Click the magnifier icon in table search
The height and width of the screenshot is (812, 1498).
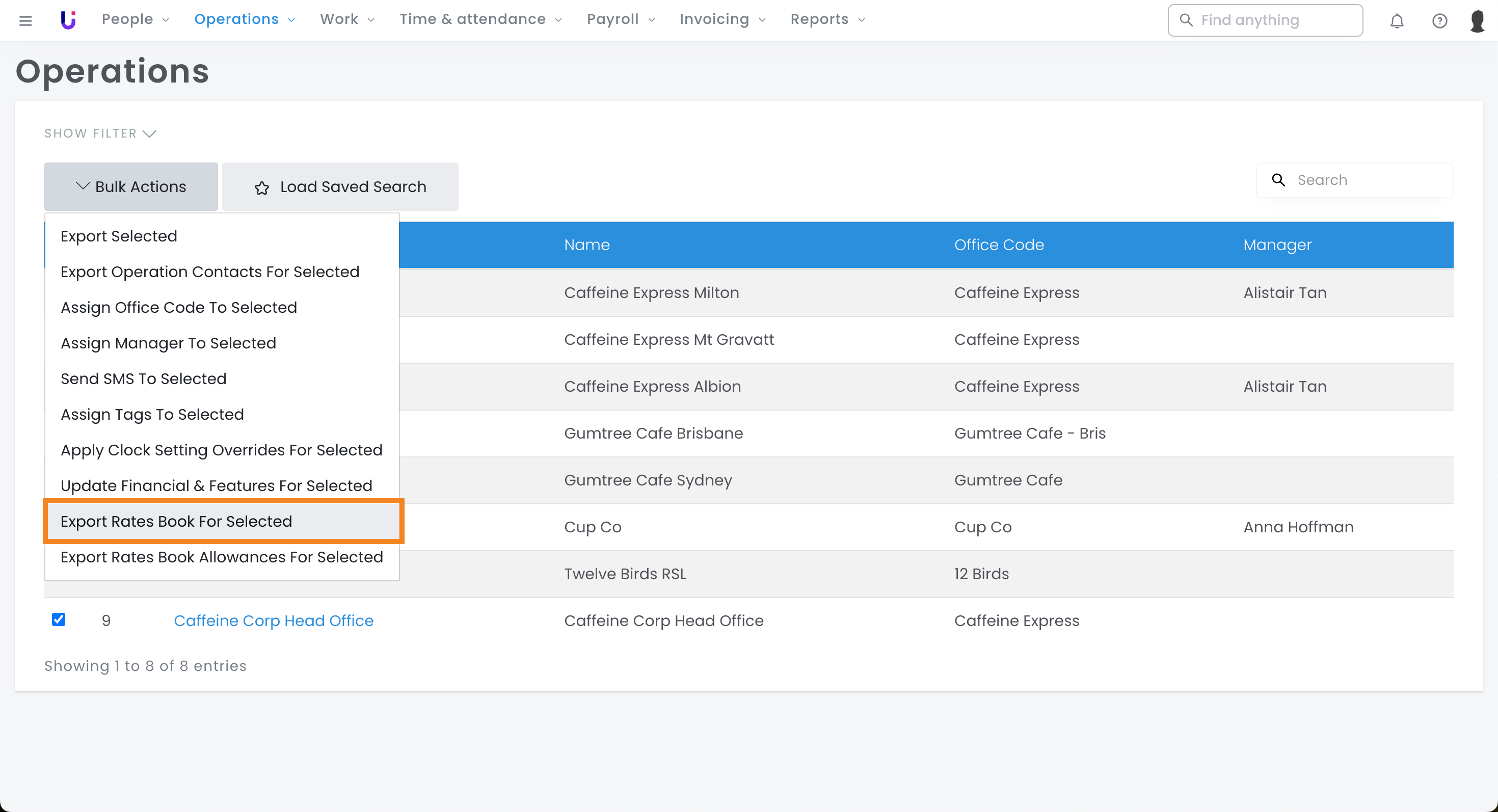[1278, 180]
